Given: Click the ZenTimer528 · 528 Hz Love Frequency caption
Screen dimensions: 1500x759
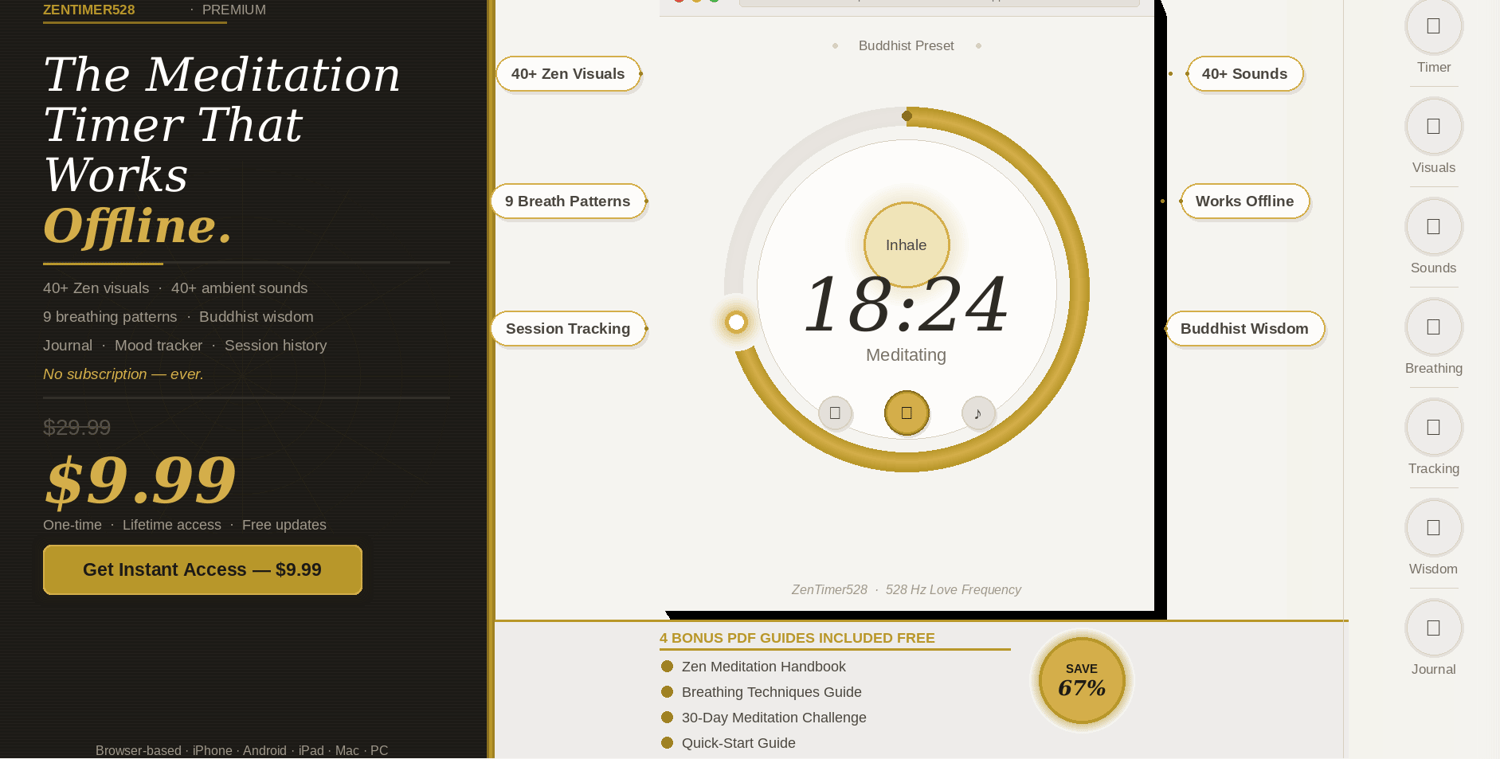Looking at the screenshot, I should point(906,590).
